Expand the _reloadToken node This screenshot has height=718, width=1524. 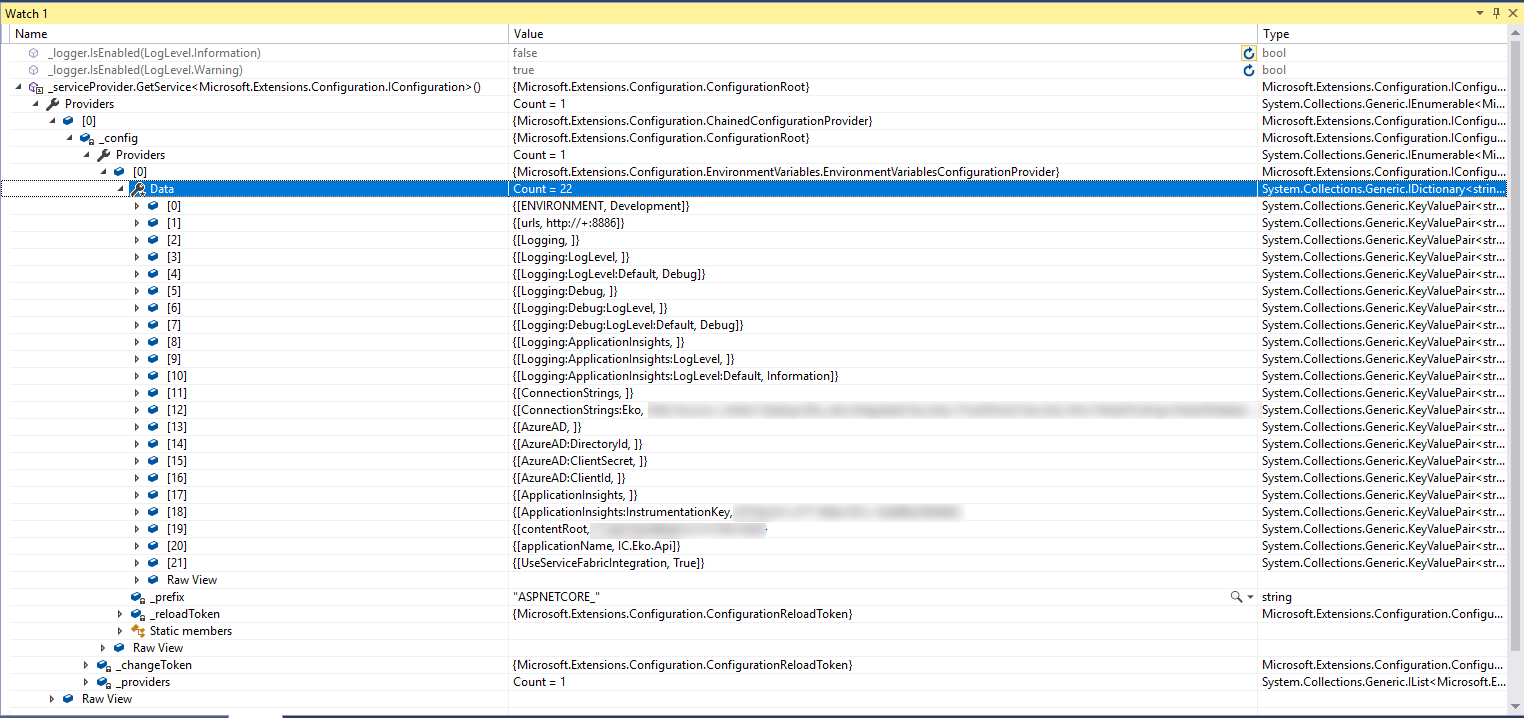click(120, 613)
